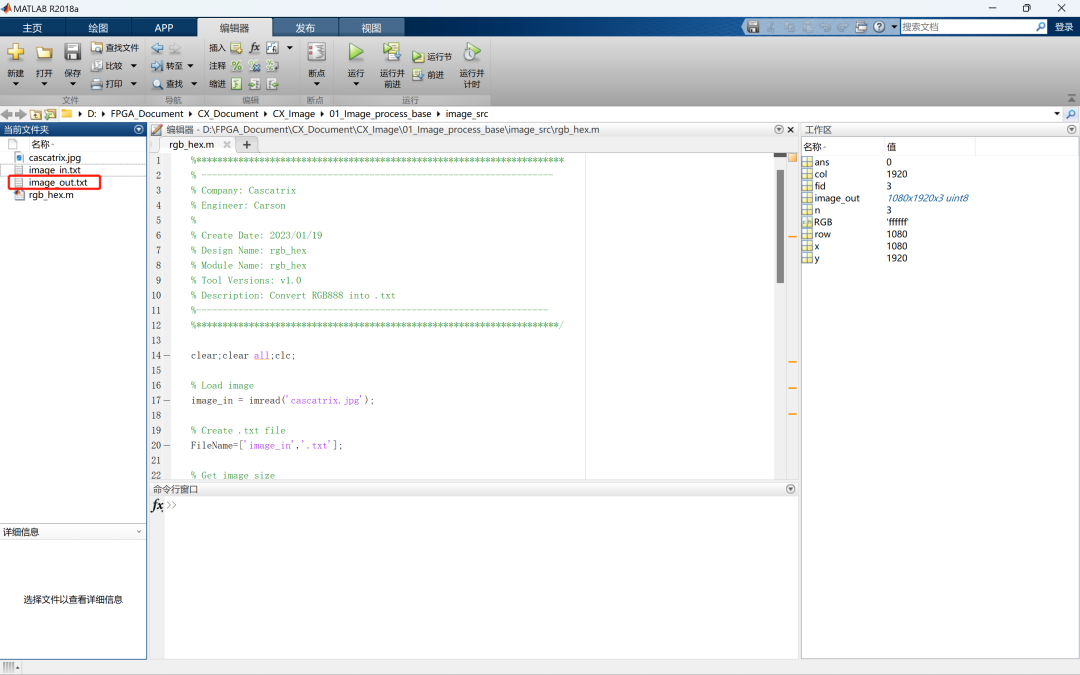The height and width of the screenshot is (675, 1080).
Task: Click the Run Section (运行节) icon
Action: (419, 57)
